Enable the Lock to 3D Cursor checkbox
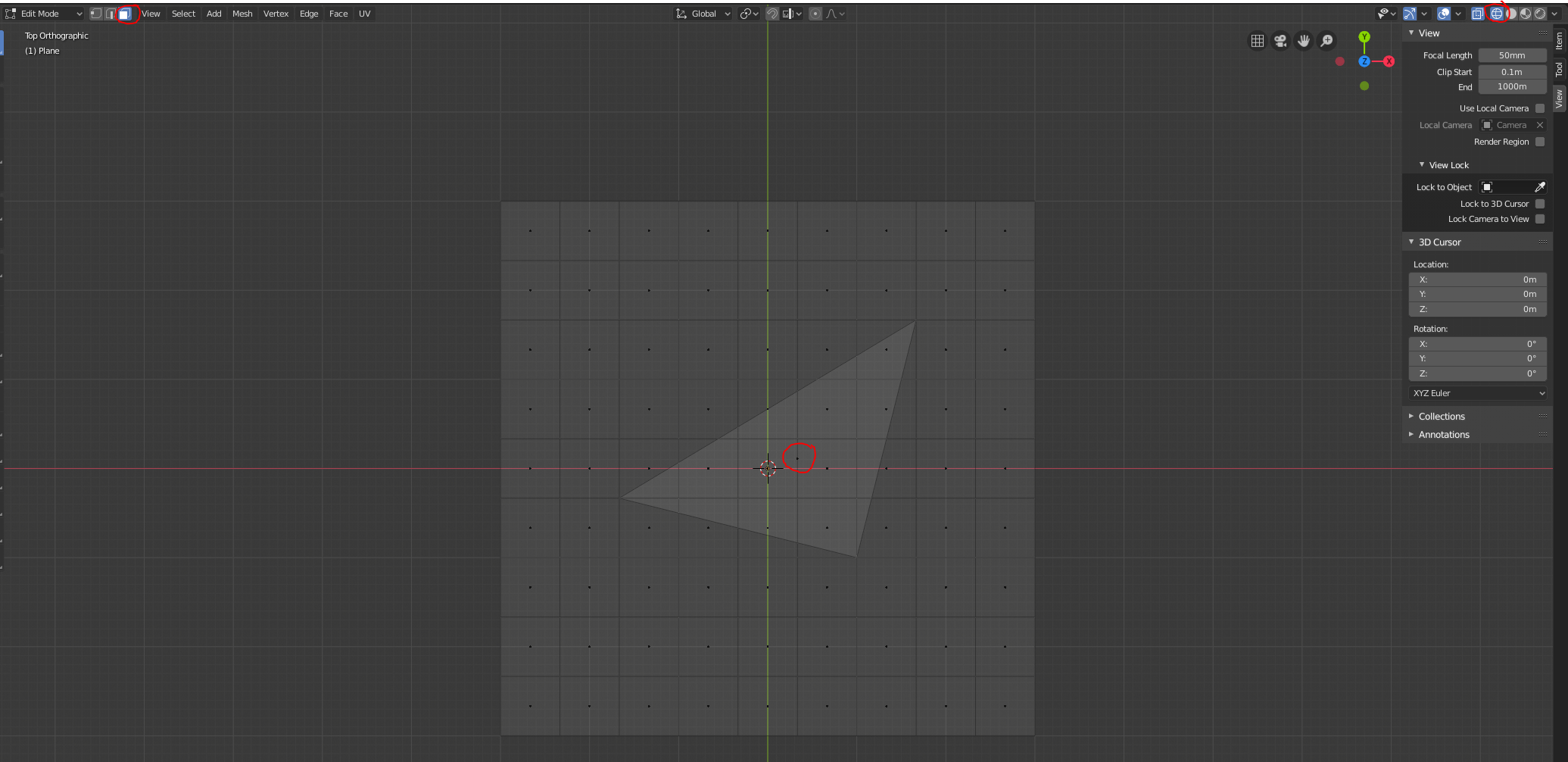The height and width of the screenshot is (762, 1568). click(1540, 203)
